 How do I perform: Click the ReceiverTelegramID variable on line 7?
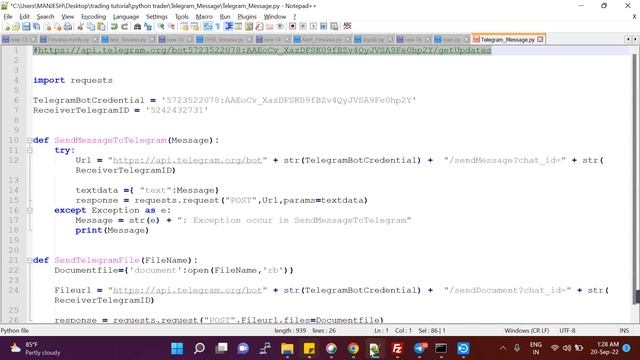click(x=81, y=110)
